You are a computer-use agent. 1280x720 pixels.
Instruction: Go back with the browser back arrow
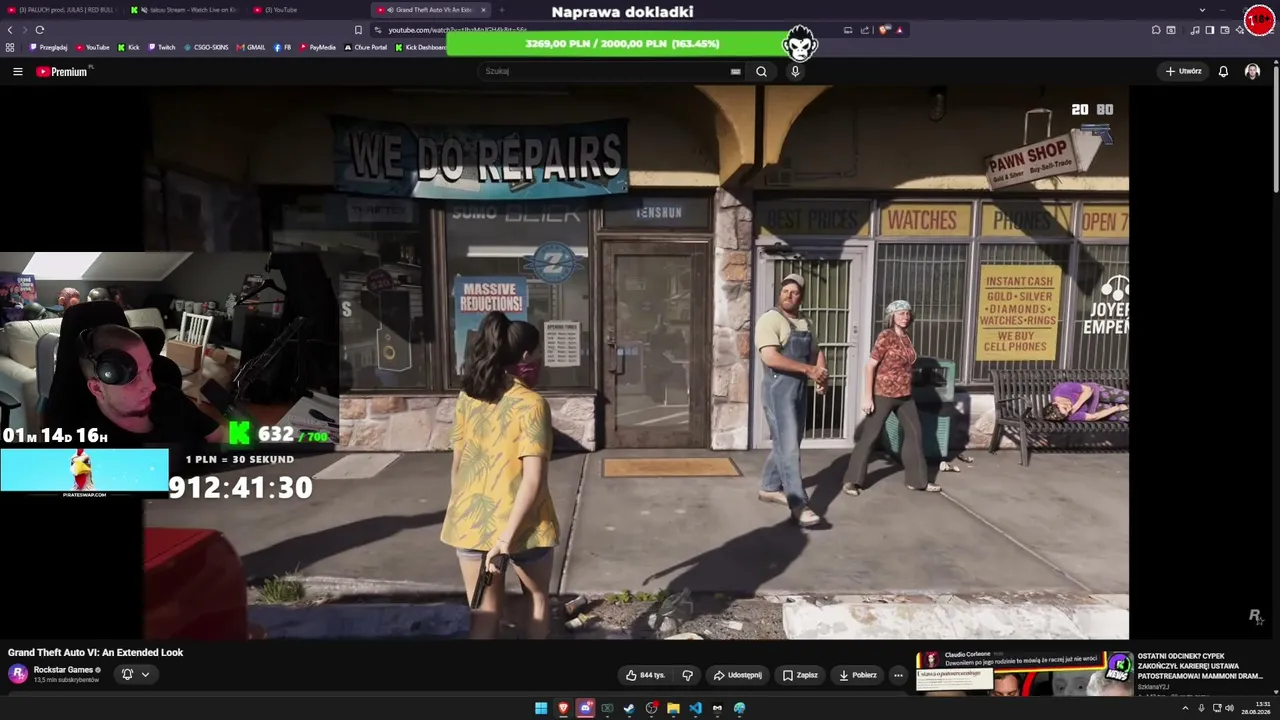(x=10, y=30)
